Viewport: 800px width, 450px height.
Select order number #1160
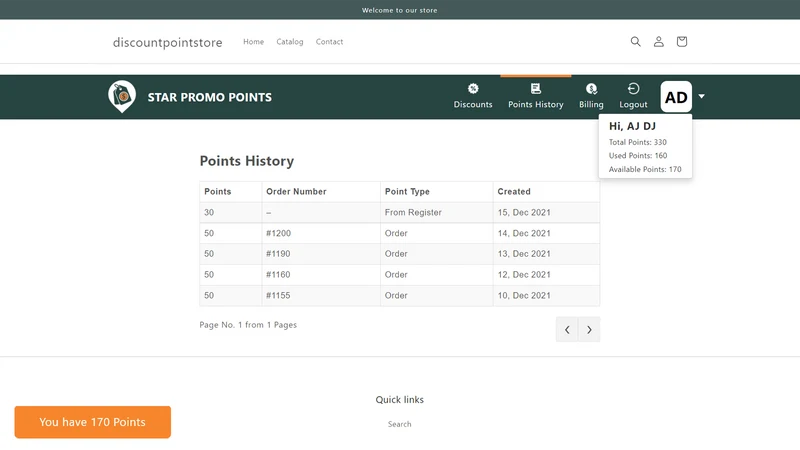tap(278, 274)
